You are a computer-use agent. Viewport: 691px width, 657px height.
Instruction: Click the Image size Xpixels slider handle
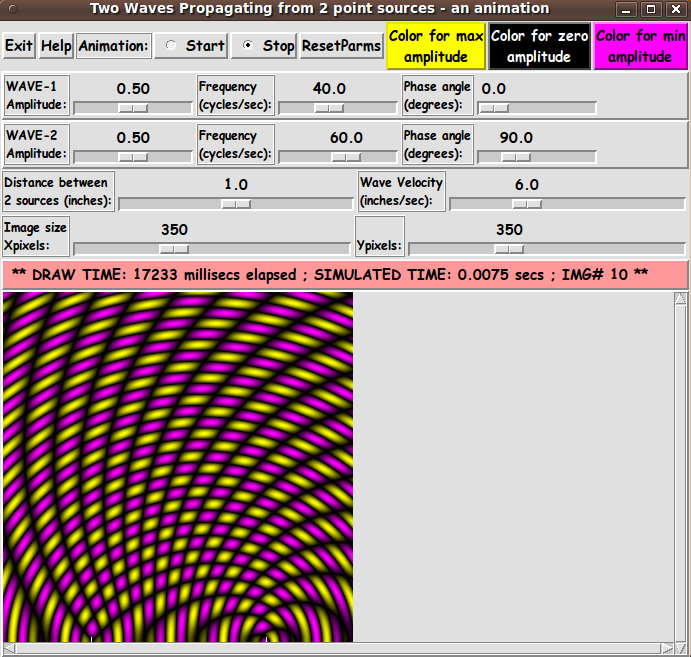click(x=174, y=249)
